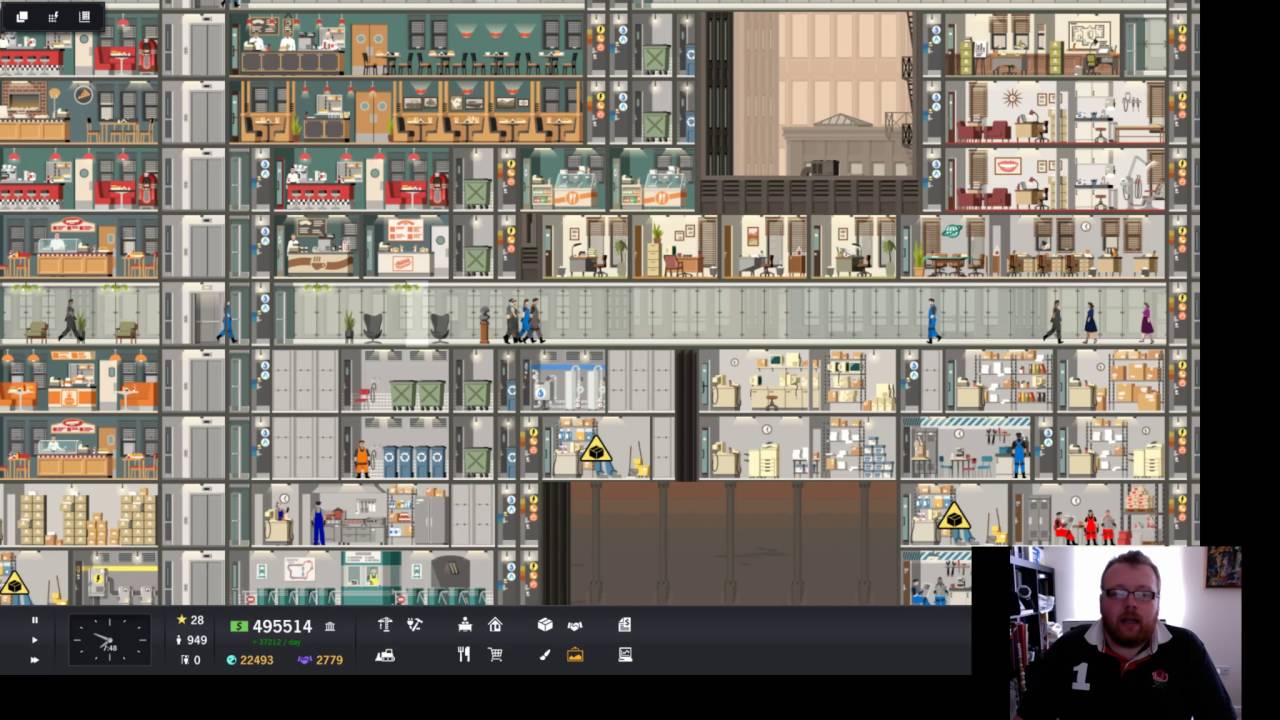Click the yellow package warning sign at bottom left

13,583
